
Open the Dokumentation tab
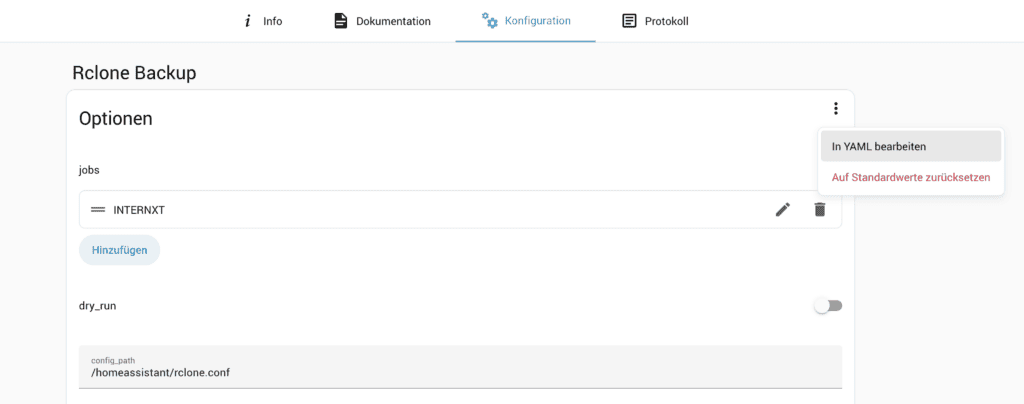tap(393, 21)
